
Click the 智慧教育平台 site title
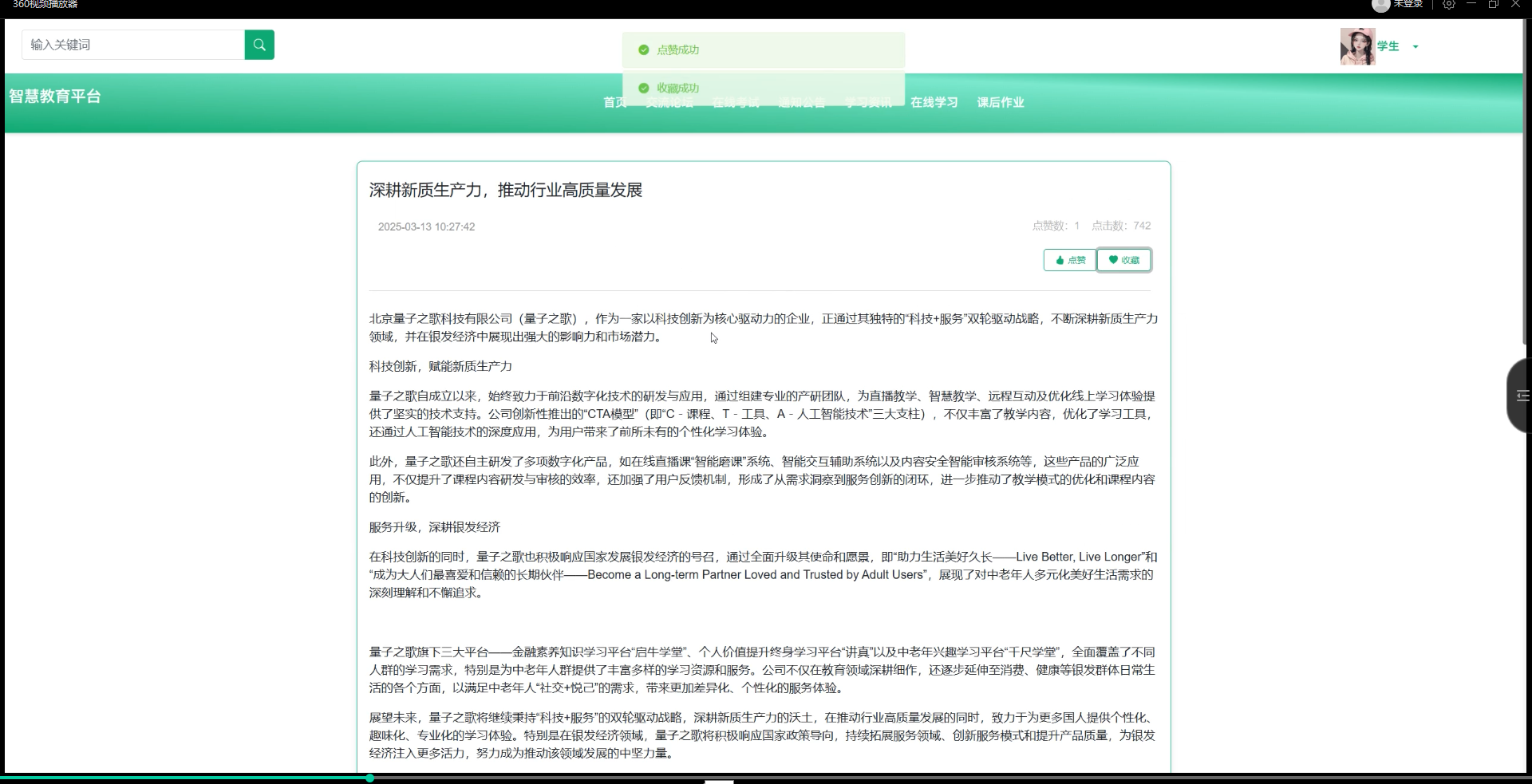55,97
